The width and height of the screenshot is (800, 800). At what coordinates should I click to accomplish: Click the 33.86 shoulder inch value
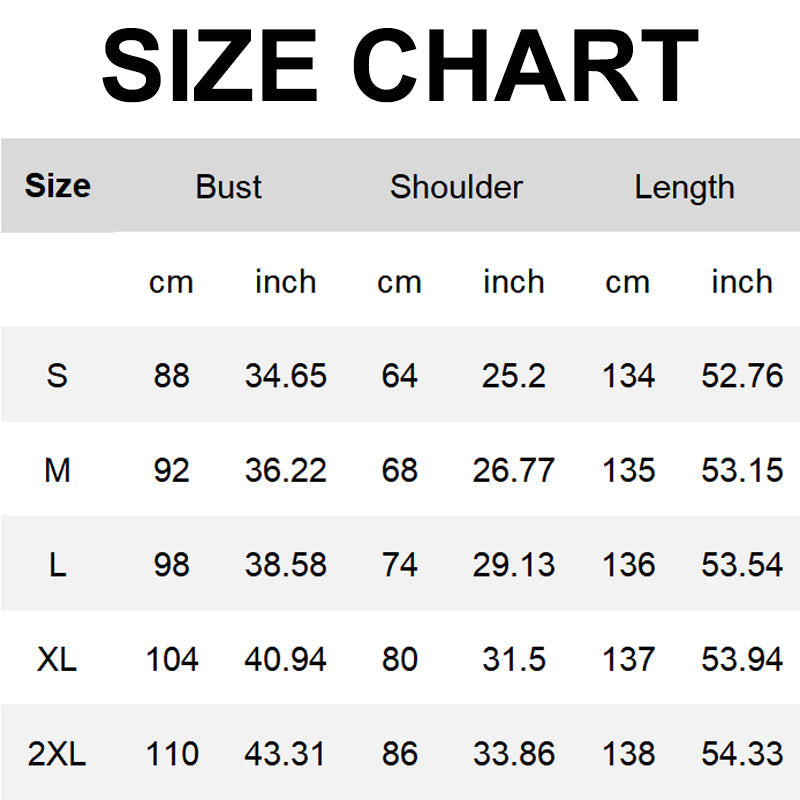click(x=513, y=754)
